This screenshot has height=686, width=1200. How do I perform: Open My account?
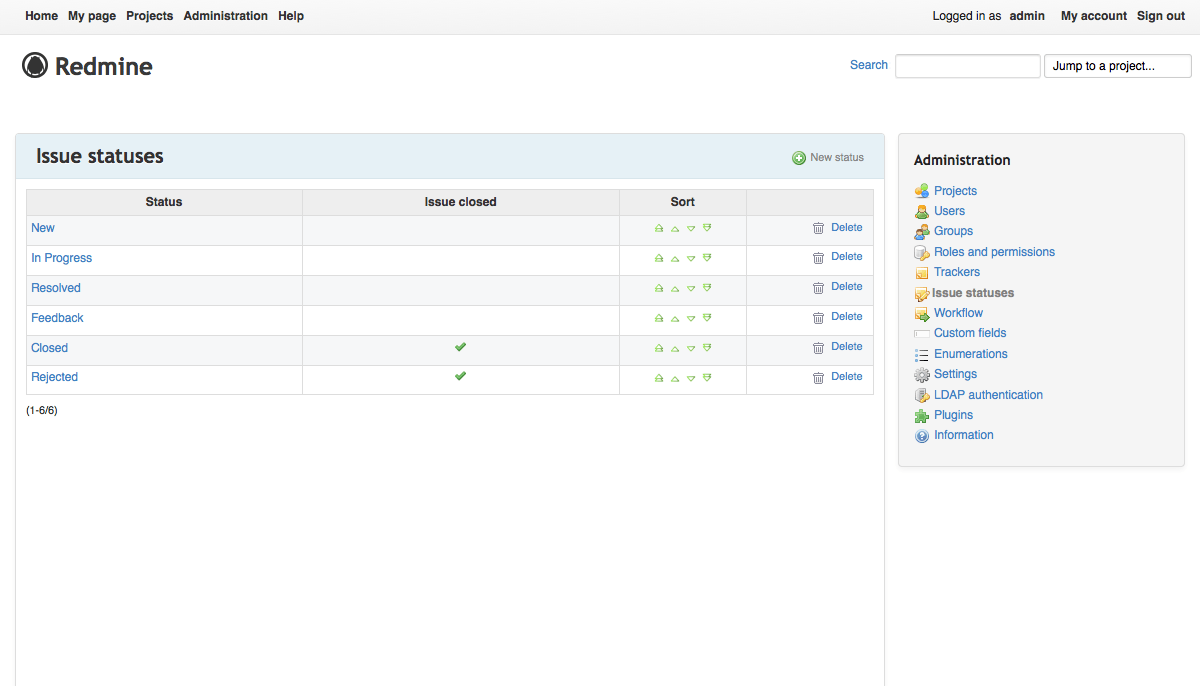(x=1094, y=16)
